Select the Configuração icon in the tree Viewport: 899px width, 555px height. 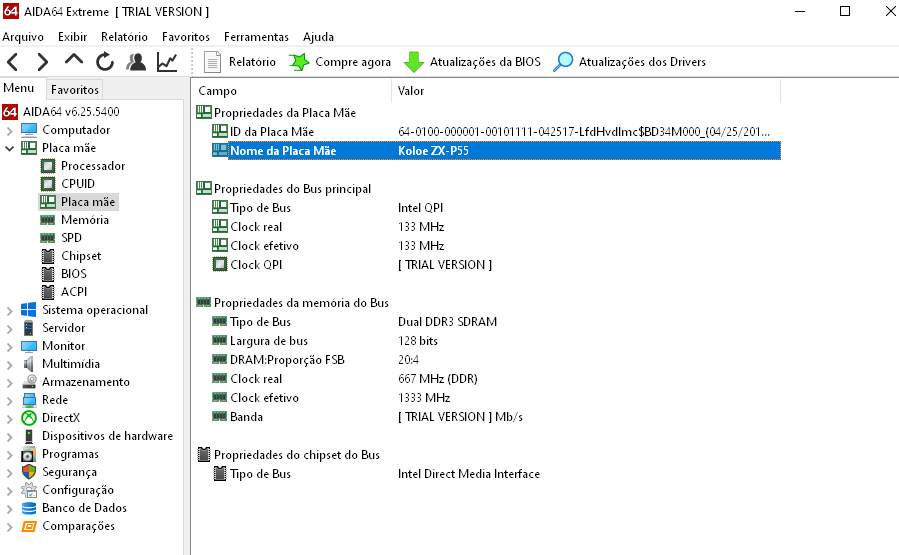pos(29,490)
